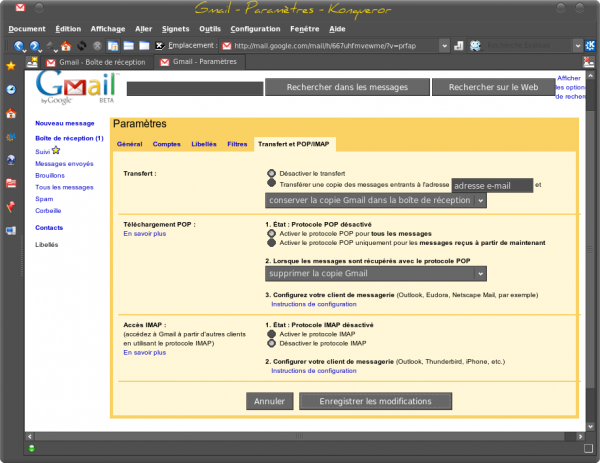Click the blue M gear sidebar icon
The image size is (600, 463).
point(11,137)
